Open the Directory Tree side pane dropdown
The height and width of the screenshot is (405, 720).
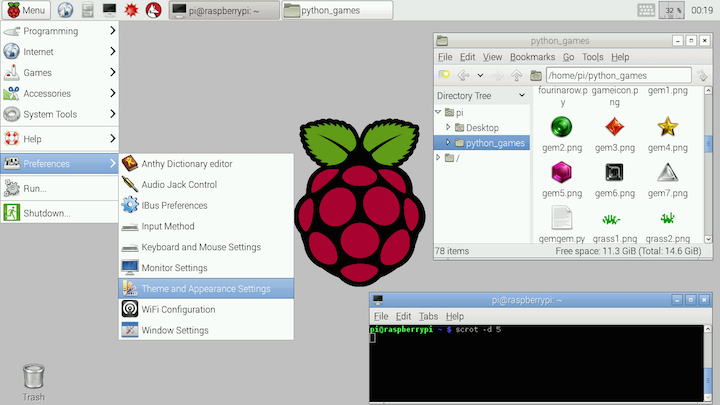[522, 95]
